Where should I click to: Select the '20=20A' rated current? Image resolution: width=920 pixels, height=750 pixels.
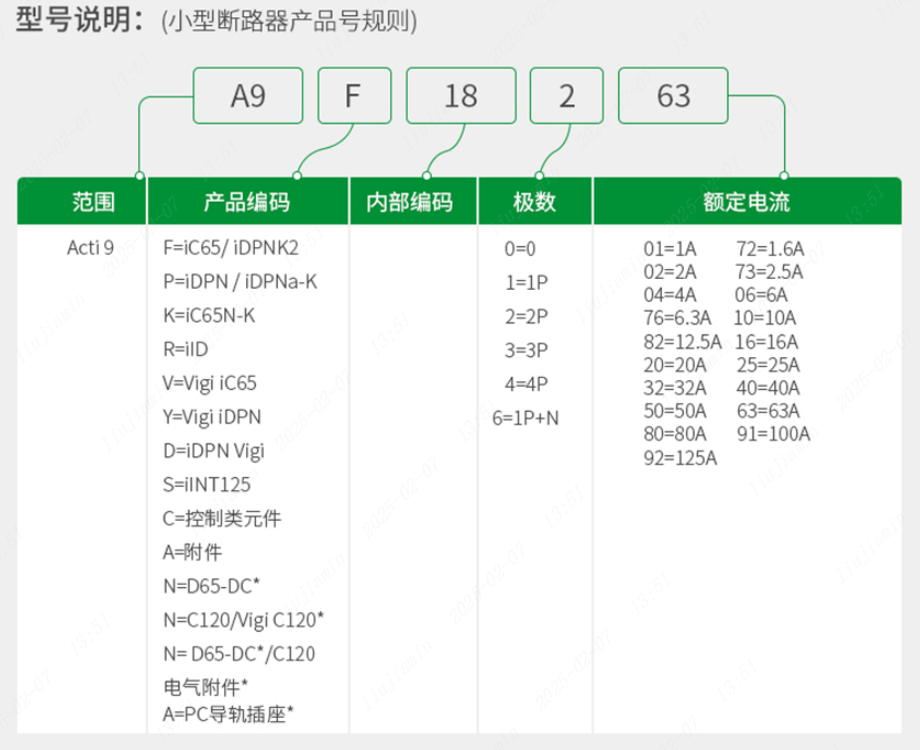tap(675, 365)
